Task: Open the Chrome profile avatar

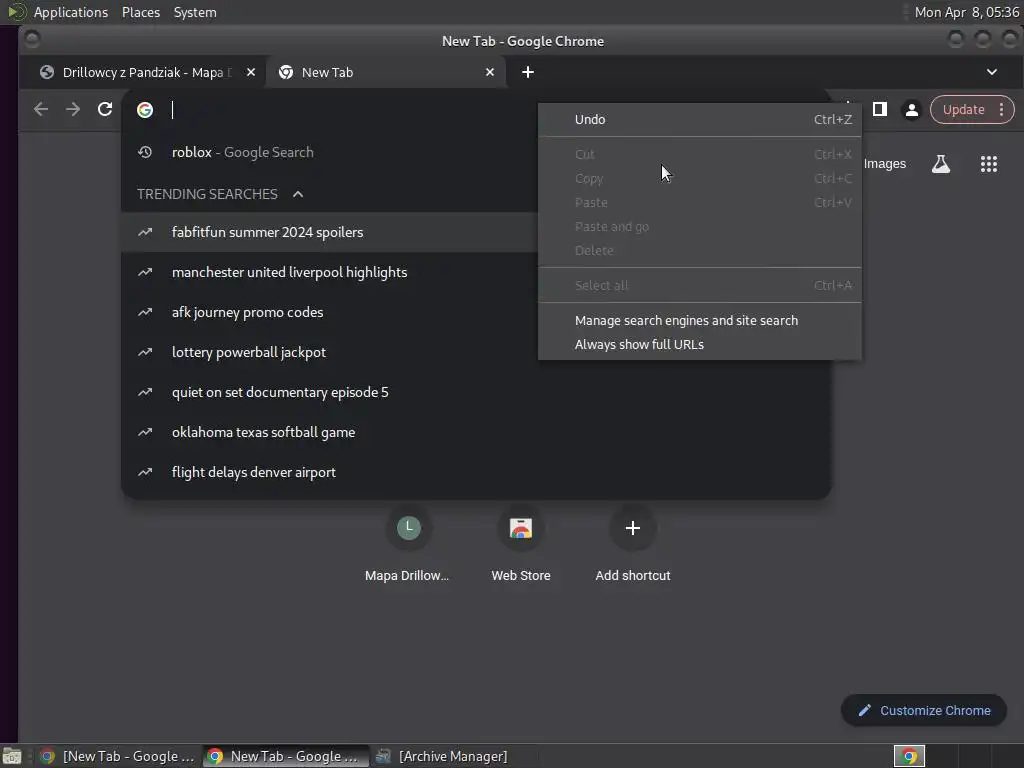Action: 912,110
